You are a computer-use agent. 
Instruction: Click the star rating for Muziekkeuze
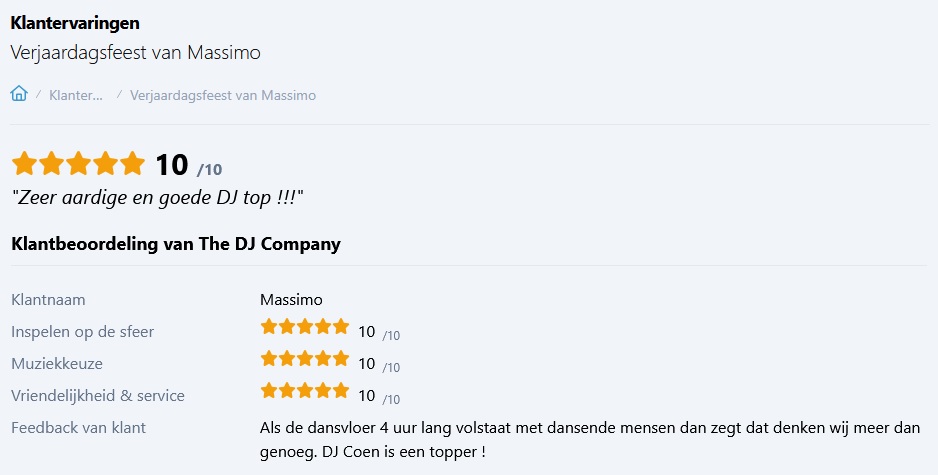(x=305, y=359)
